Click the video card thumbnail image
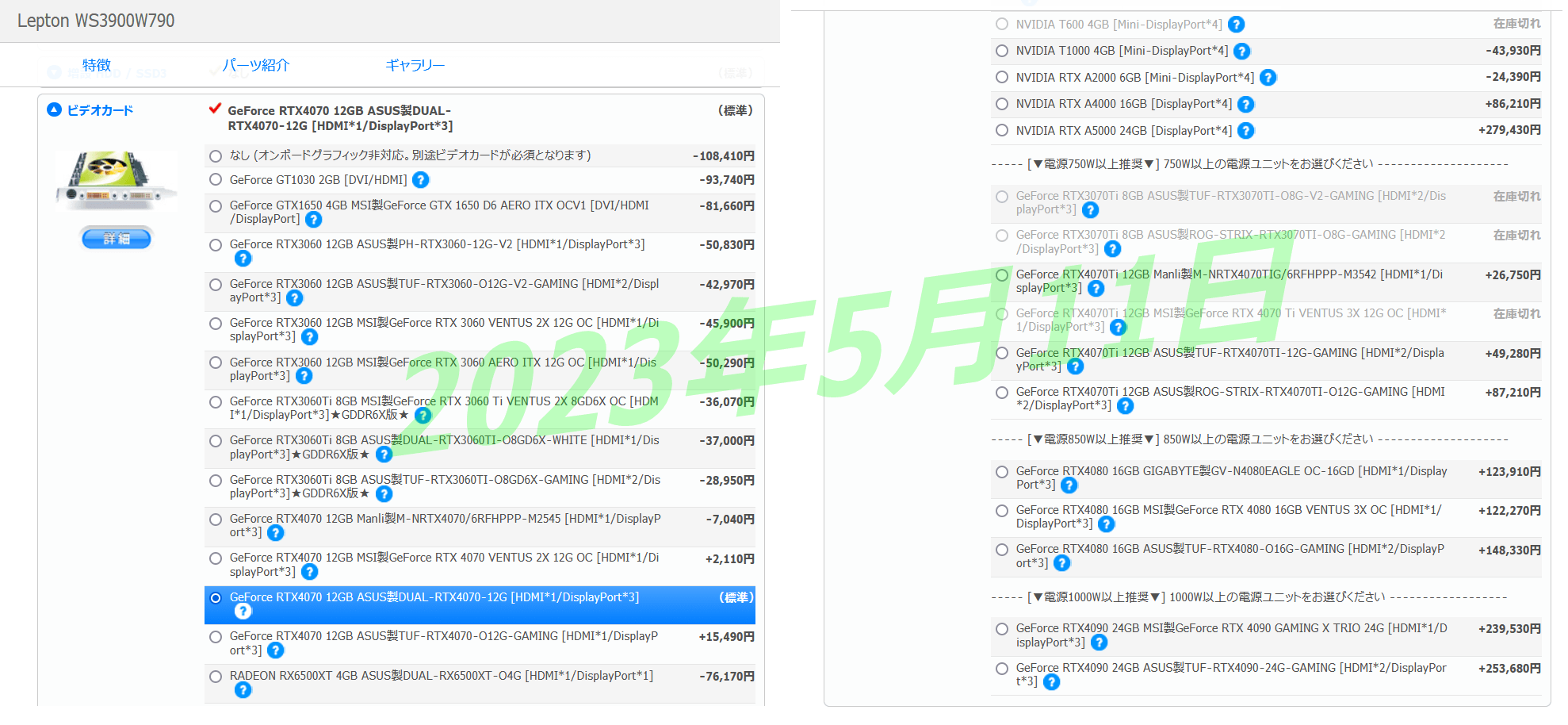1568x725 pixels. point(117,182)
